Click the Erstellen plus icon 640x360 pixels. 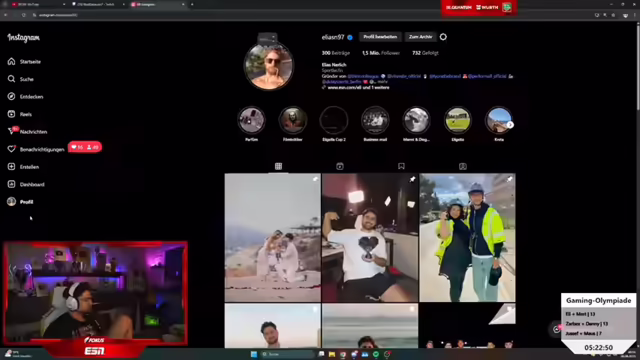point(11,167)
